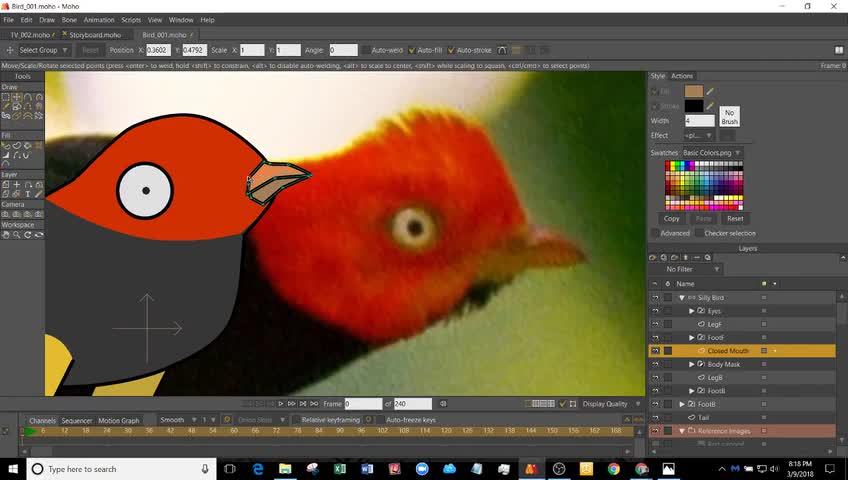Click the Copy style button
Image resolution: width=848 pixels, height=480 pixels.
coord(672,218)
